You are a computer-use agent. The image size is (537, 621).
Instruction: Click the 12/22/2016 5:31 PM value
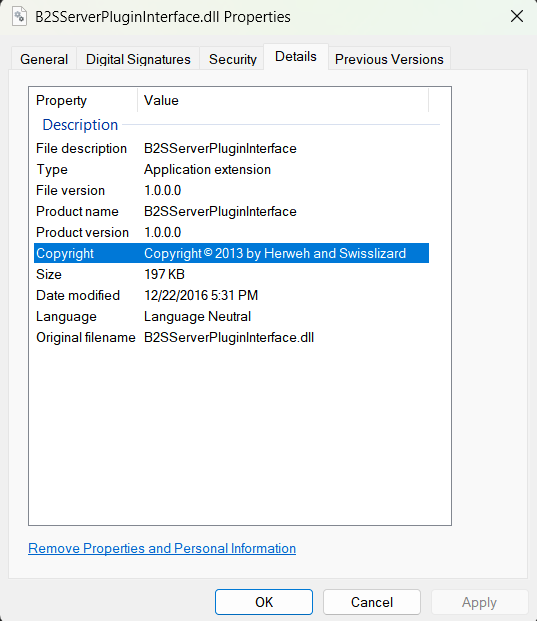[201, 295]
